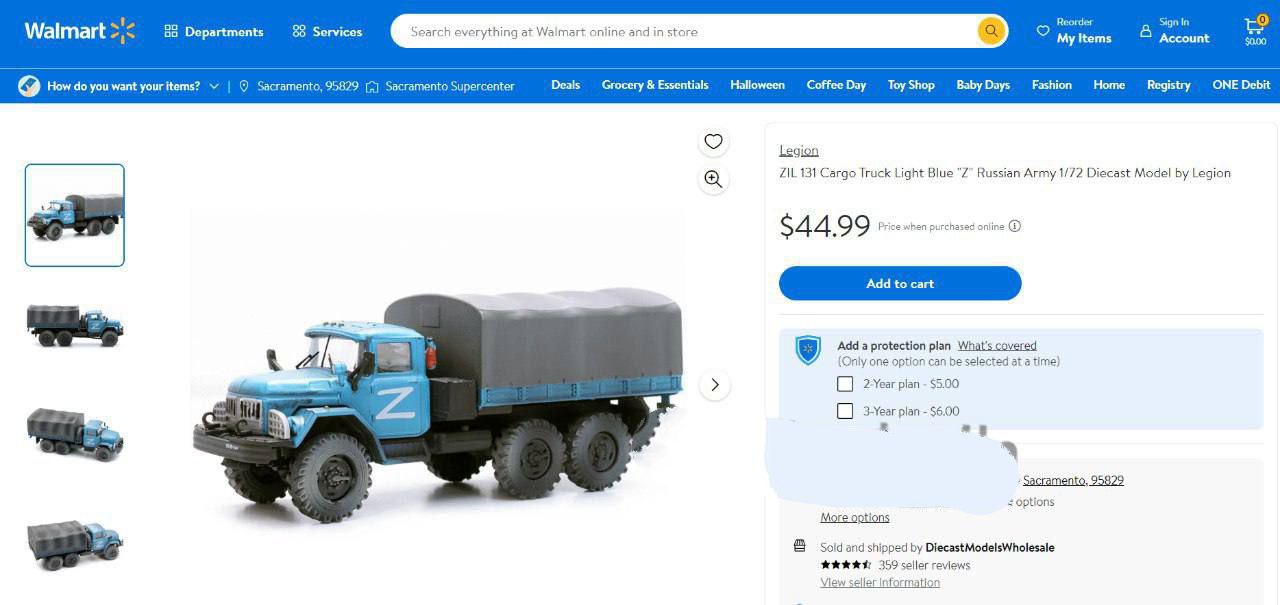Click the Add to cart button
The image size is (1280, 605).
[x=900, y=283]
